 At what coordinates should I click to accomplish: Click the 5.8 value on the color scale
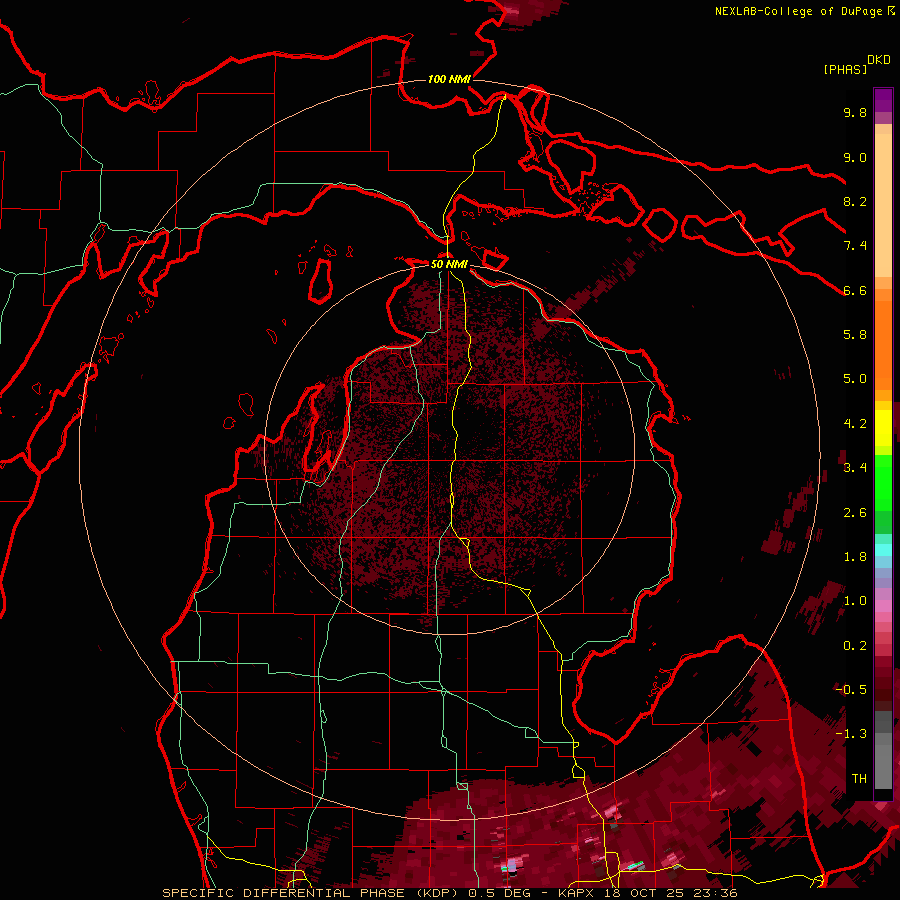pos(855,335)
